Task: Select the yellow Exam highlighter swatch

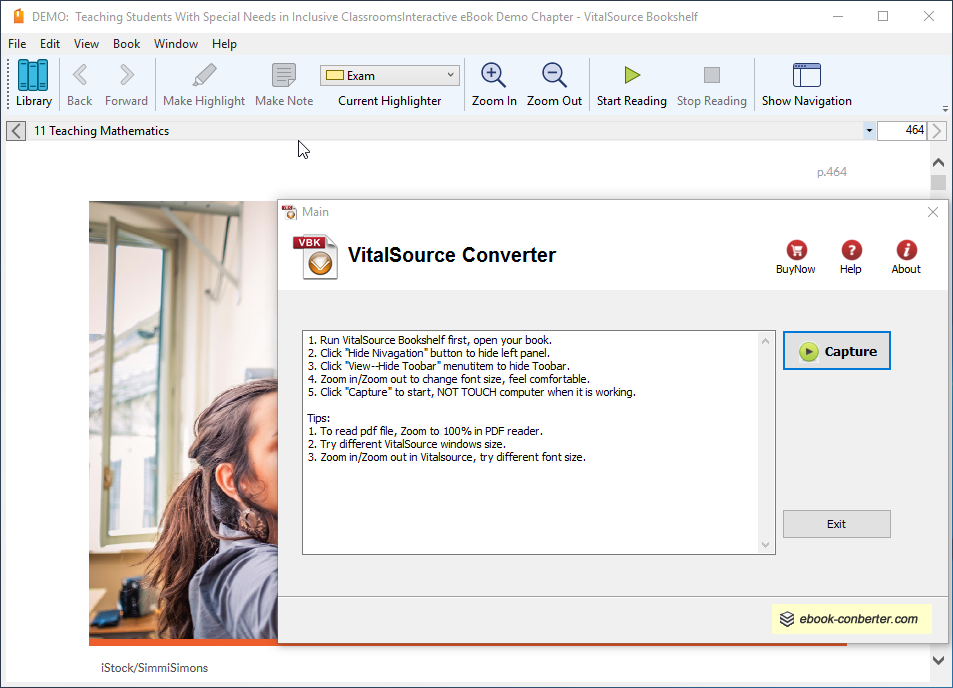Action: [x=335, y=75]
